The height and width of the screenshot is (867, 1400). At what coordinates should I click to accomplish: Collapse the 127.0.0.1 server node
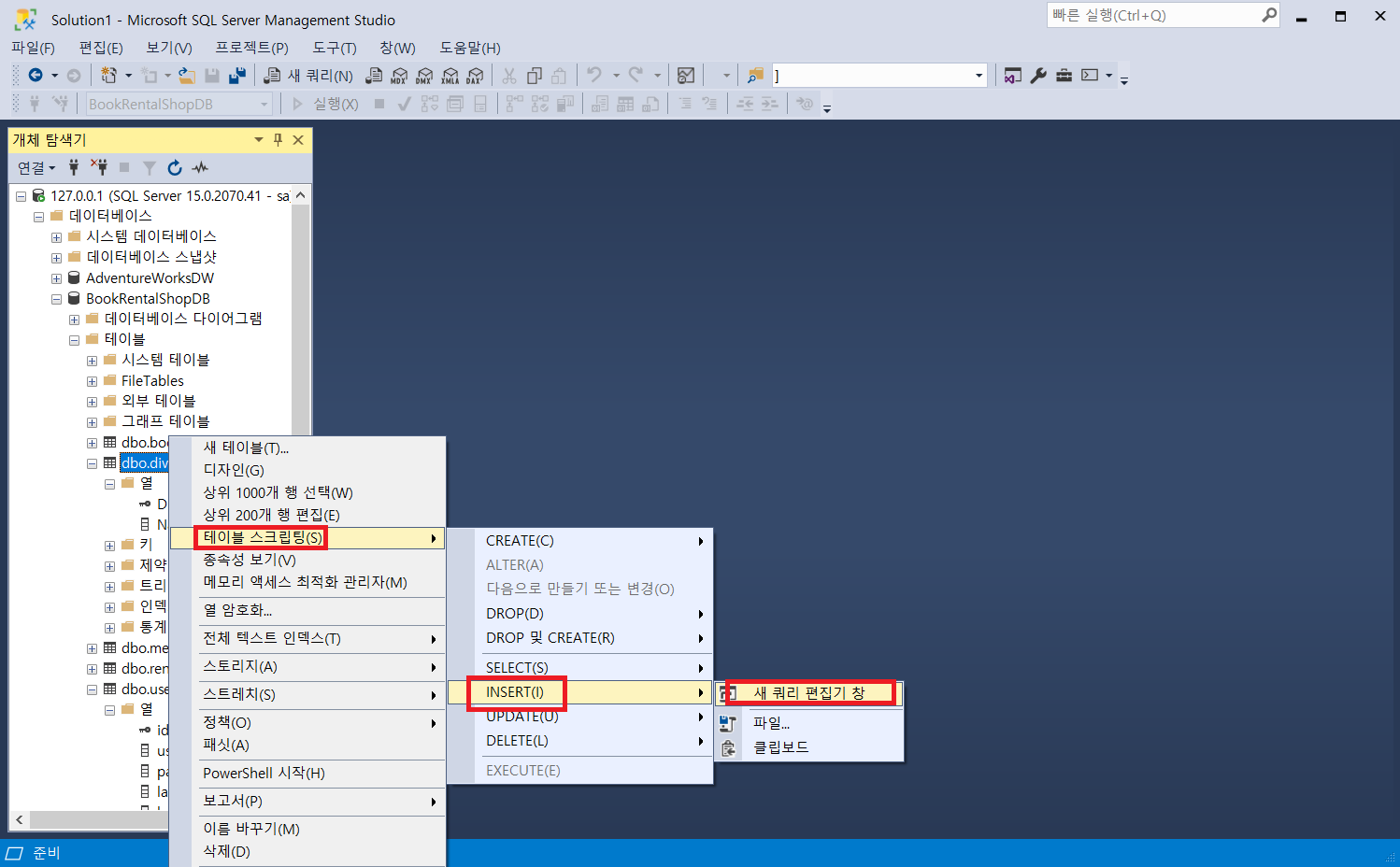(21, 196)
